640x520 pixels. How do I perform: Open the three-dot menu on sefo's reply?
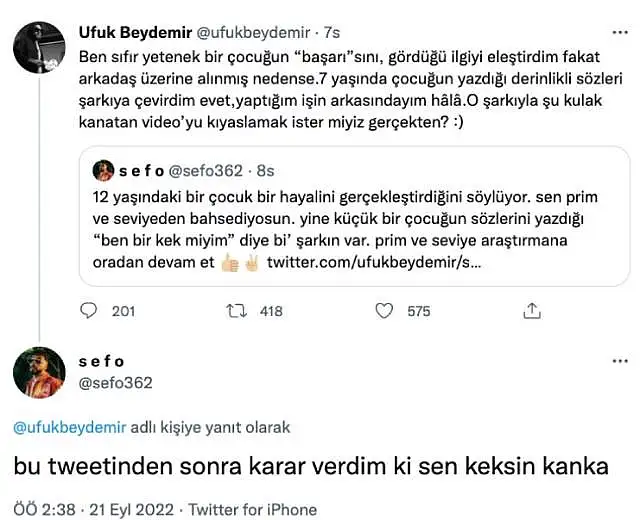[620, 361]
